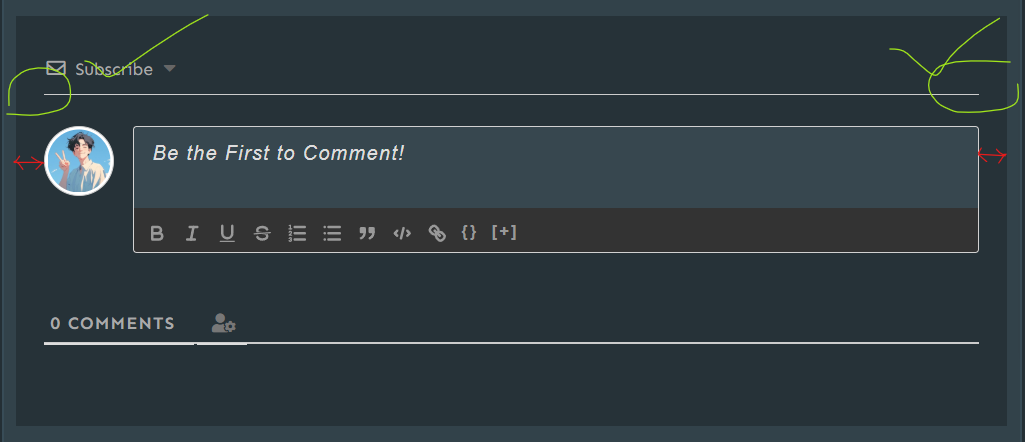Insert a spoiler with the [+] button
Viewport: 1025px width, 442px height.
tap(504, 232)
